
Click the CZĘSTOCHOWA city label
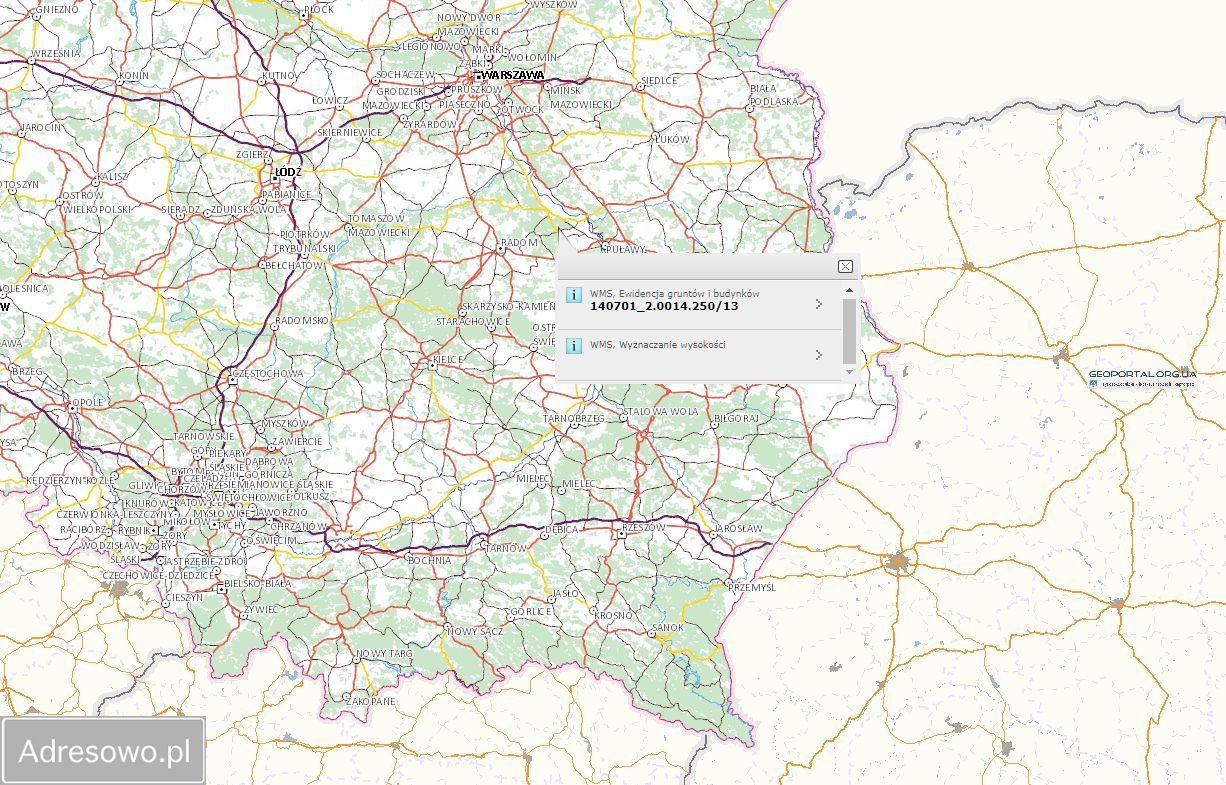click(266, 373)
